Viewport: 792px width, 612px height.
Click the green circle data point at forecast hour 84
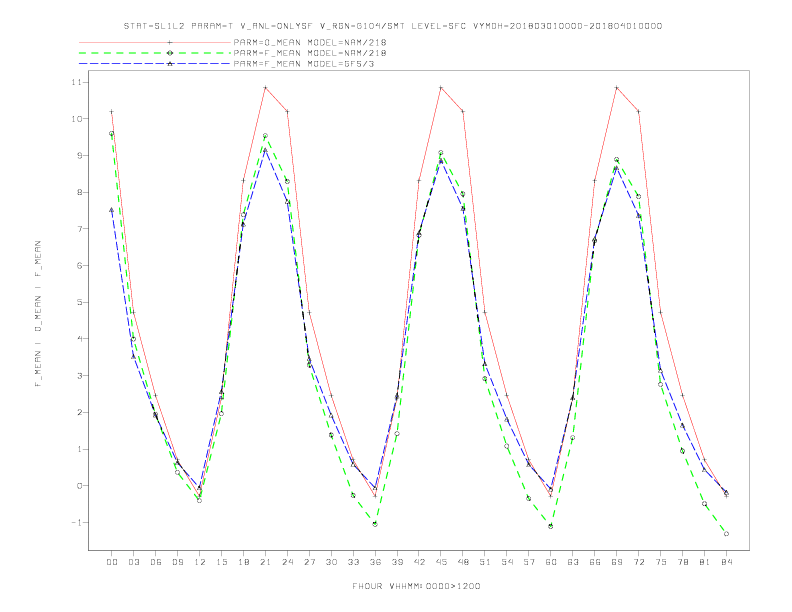click(x=726, y=534)
